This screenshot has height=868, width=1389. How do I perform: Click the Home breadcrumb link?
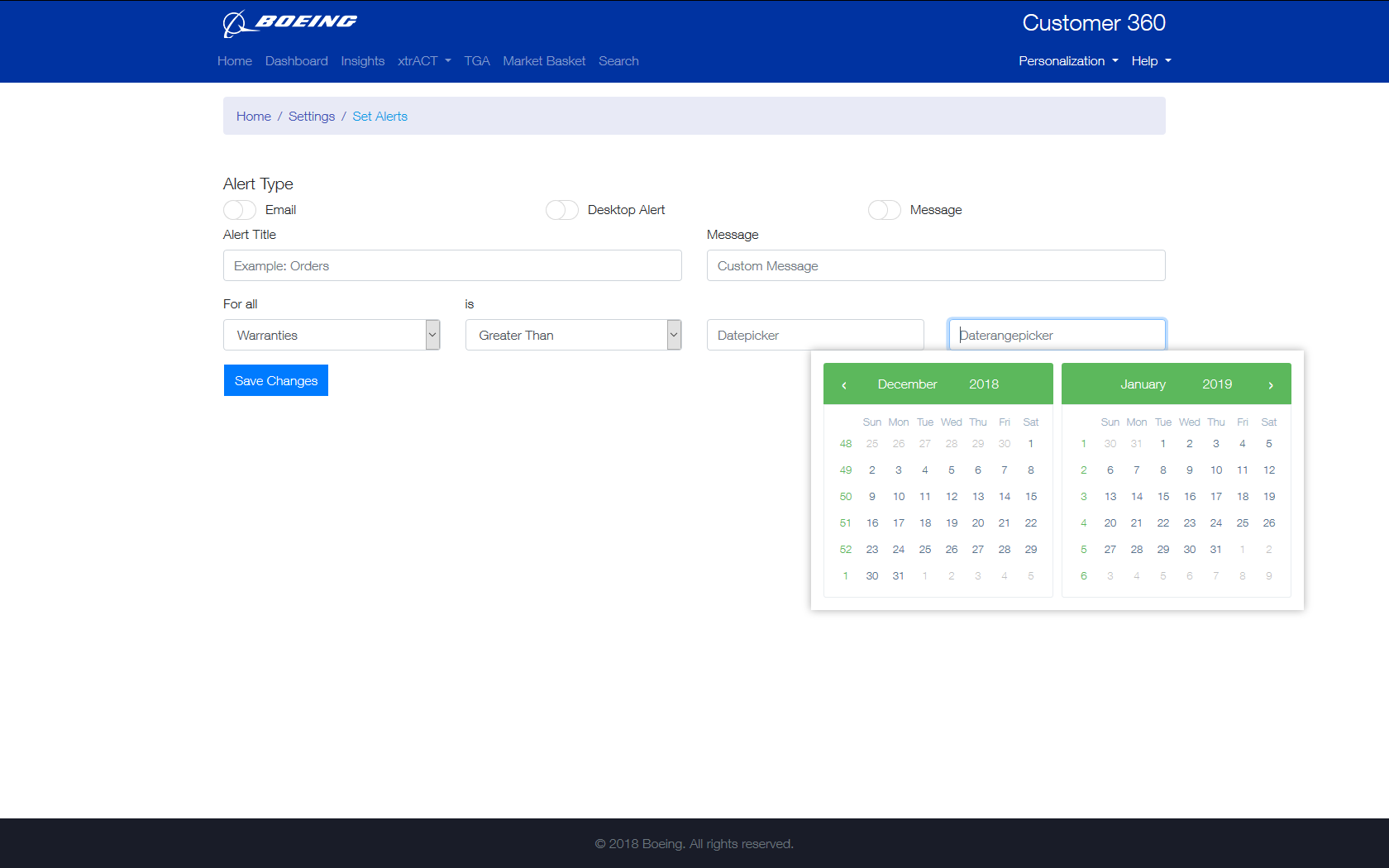(x=254, y=117)
